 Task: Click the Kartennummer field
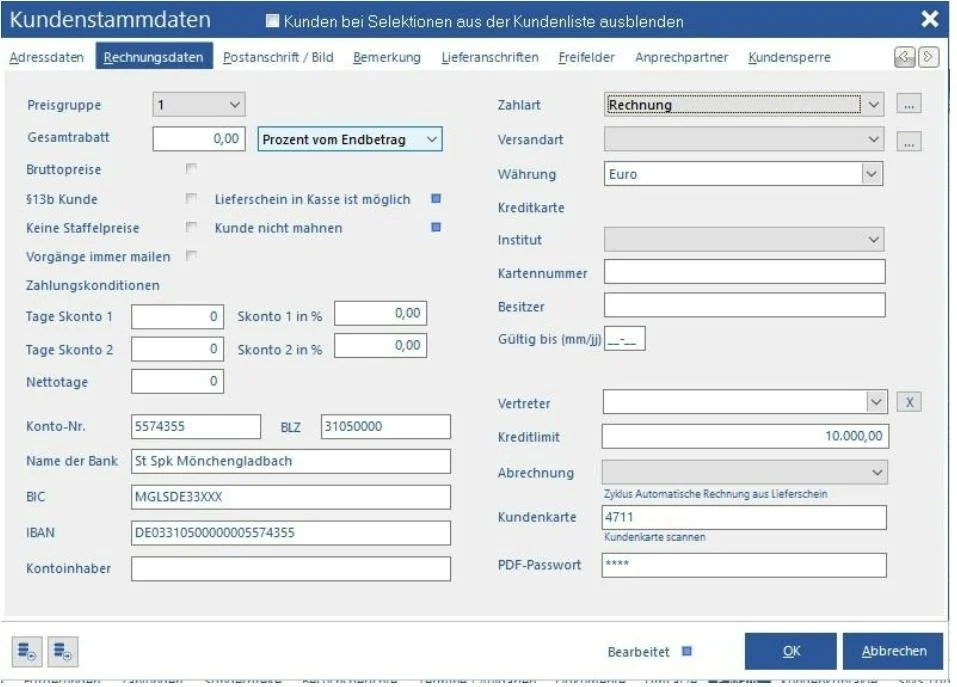(x=745, y=272)
